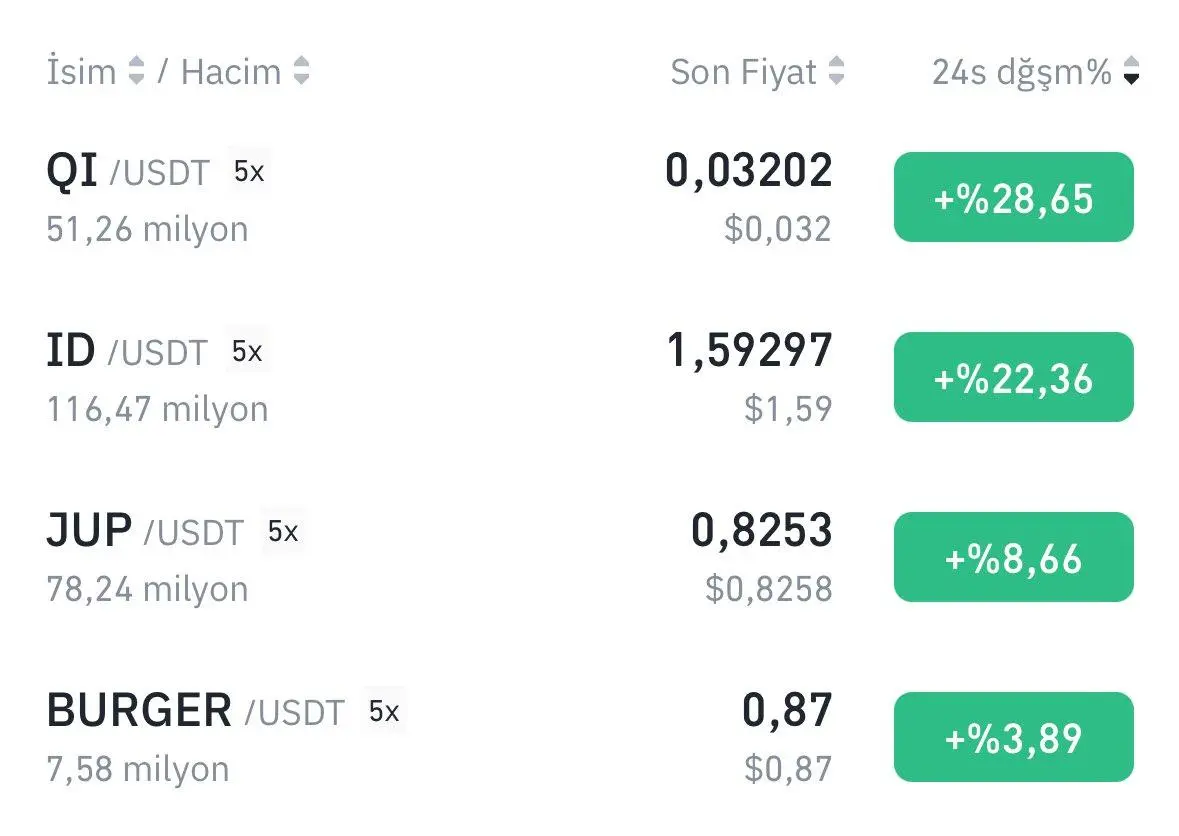Screen dimensions: 1179x836
Task: Toggle the +%22,36 change display for ID
Action: pyautogui.click(x=1014, y=377)
